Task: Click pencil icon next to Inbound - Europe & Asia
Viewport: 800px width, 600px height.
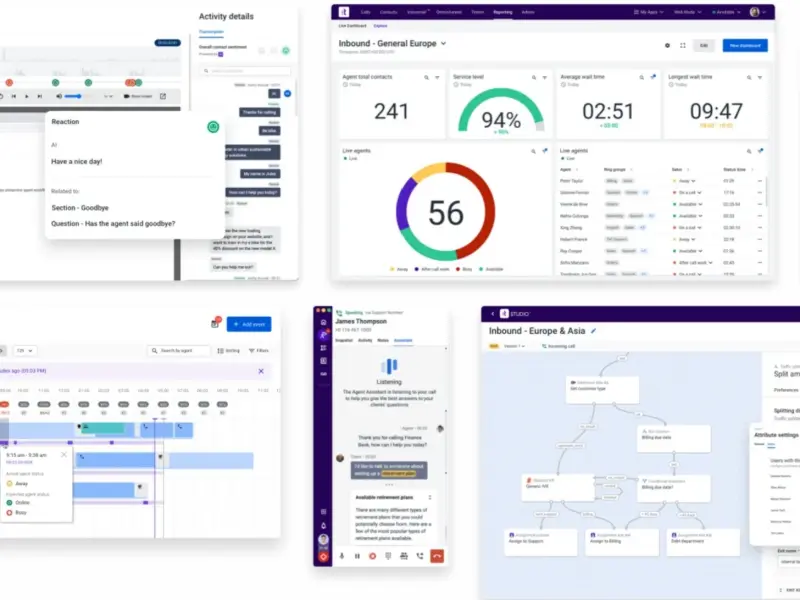Action: click(593, 331)
